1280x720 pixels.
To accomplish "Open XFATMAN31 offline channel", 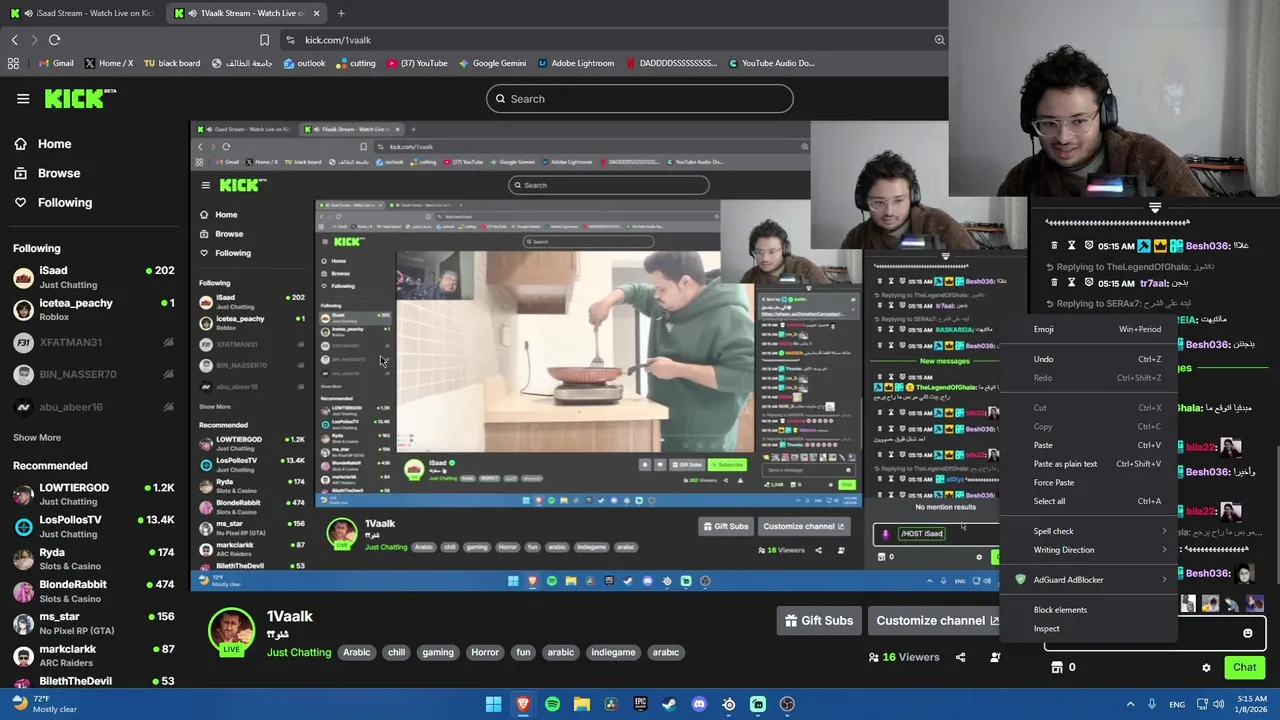I will tap(94, 342).
